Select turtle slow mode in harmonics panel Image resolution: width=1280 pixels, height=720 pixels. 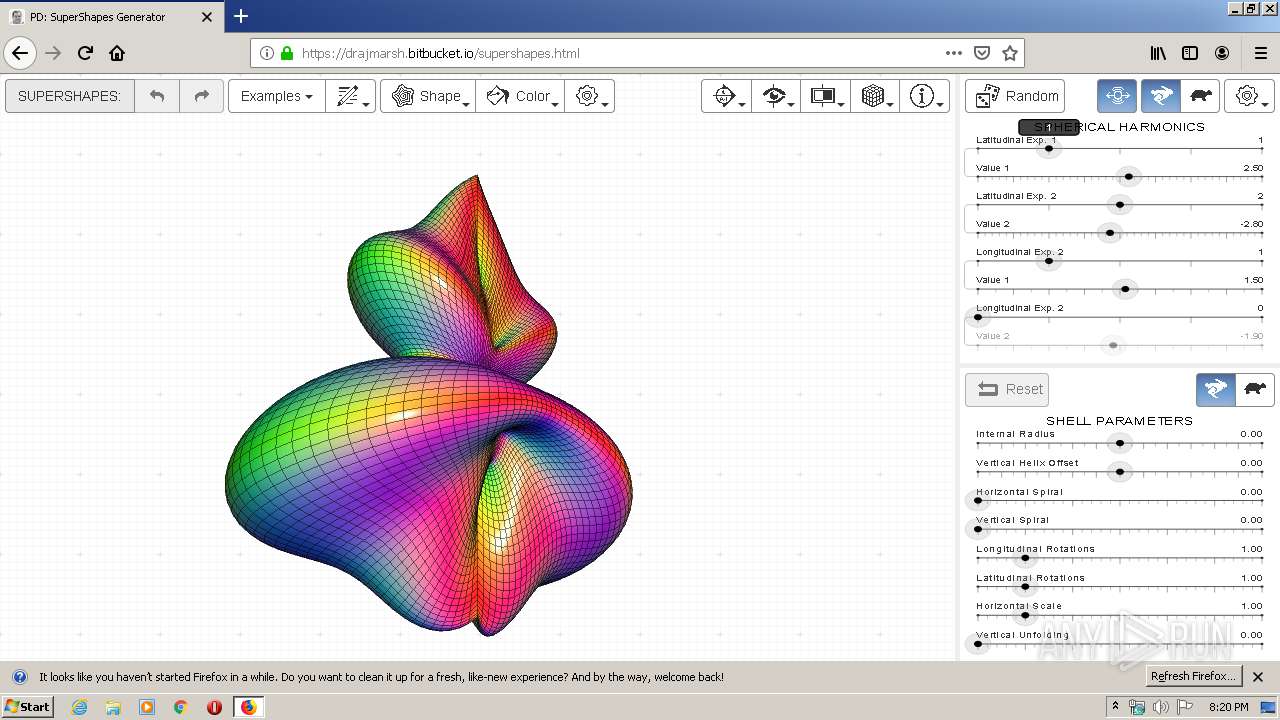point(1201,96)
